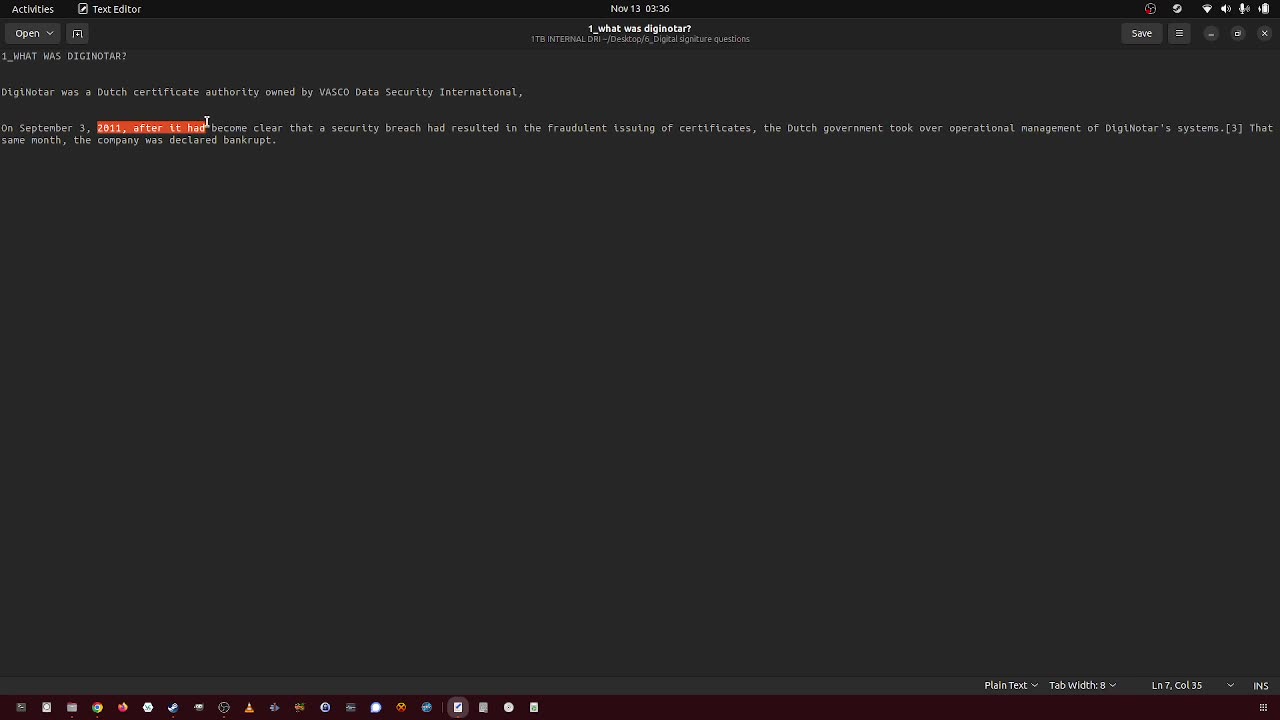Launch the Files manager in the dock

click(72, 707)
